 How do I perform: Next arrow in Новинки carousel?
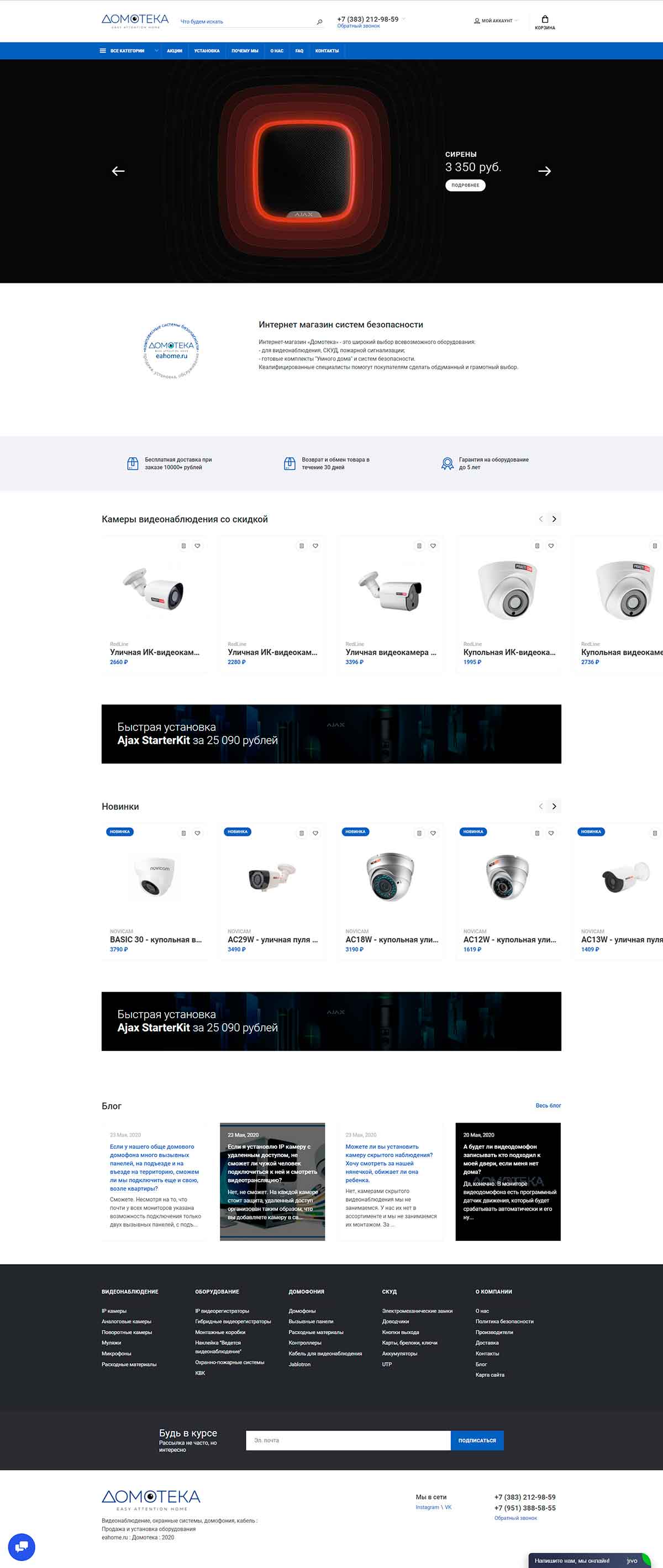coord(554,807)
